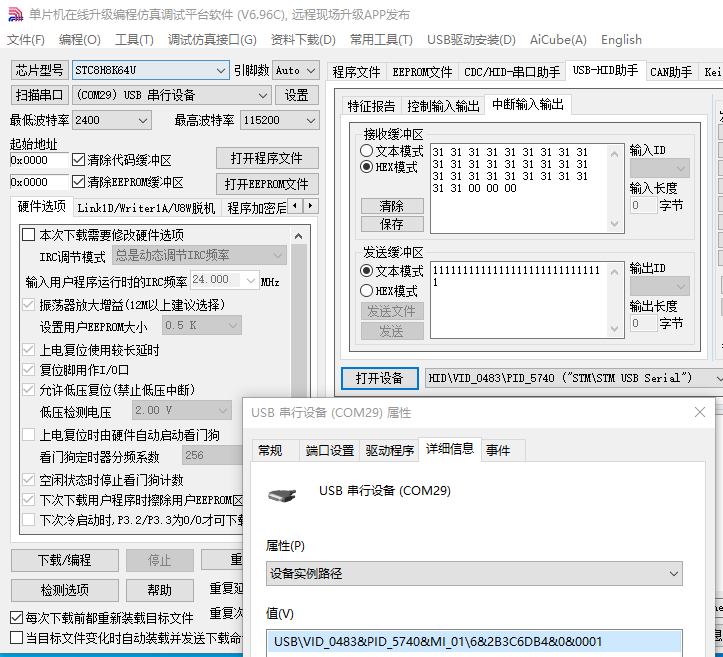This screenshot has width=723, height=657.
Task: Open the 常用工具(T) menu
Action: tap(381, 40)
